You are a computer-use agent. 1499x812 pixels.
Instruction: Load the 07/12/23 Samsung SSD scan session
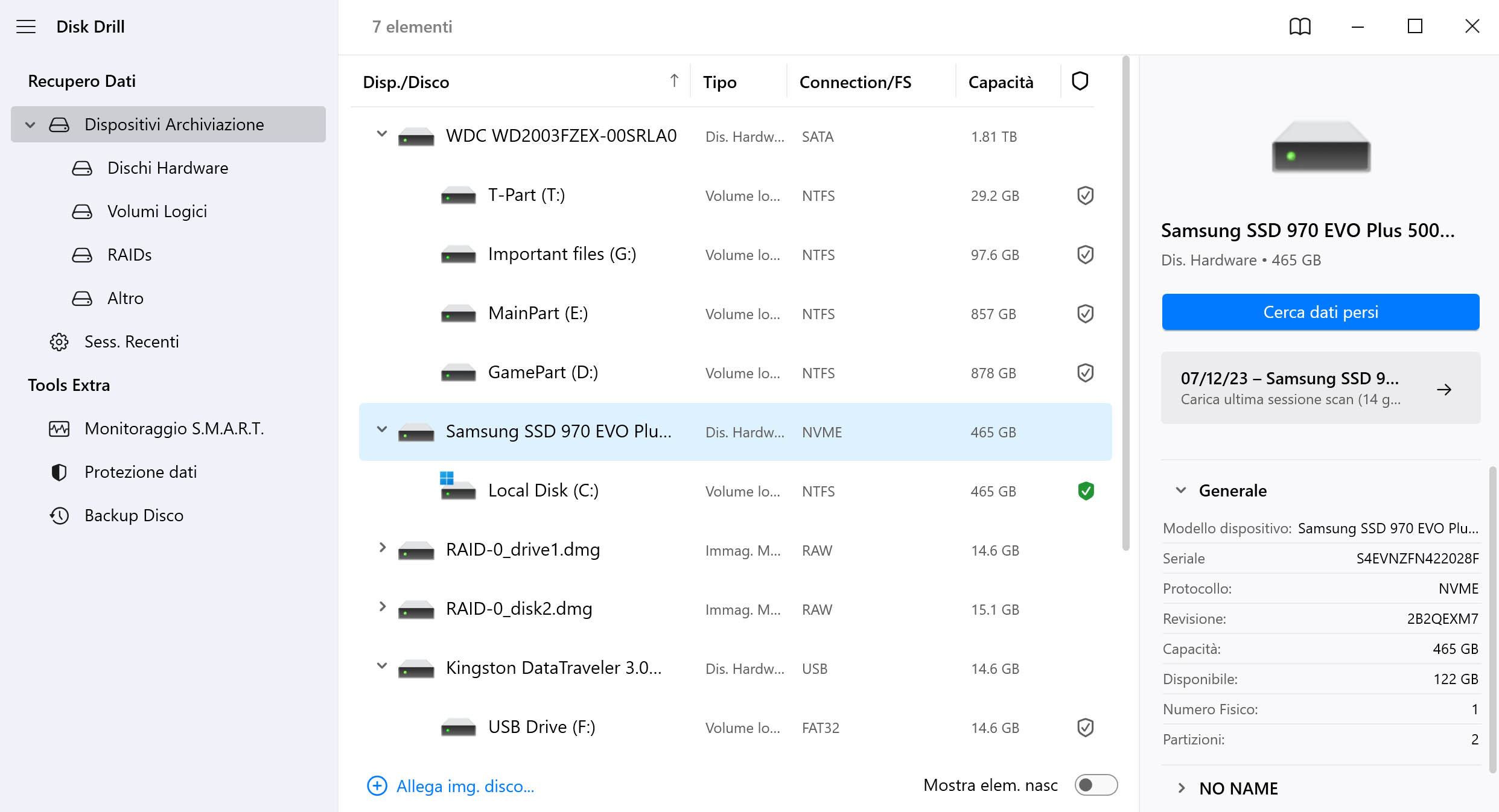point(1320,388)
